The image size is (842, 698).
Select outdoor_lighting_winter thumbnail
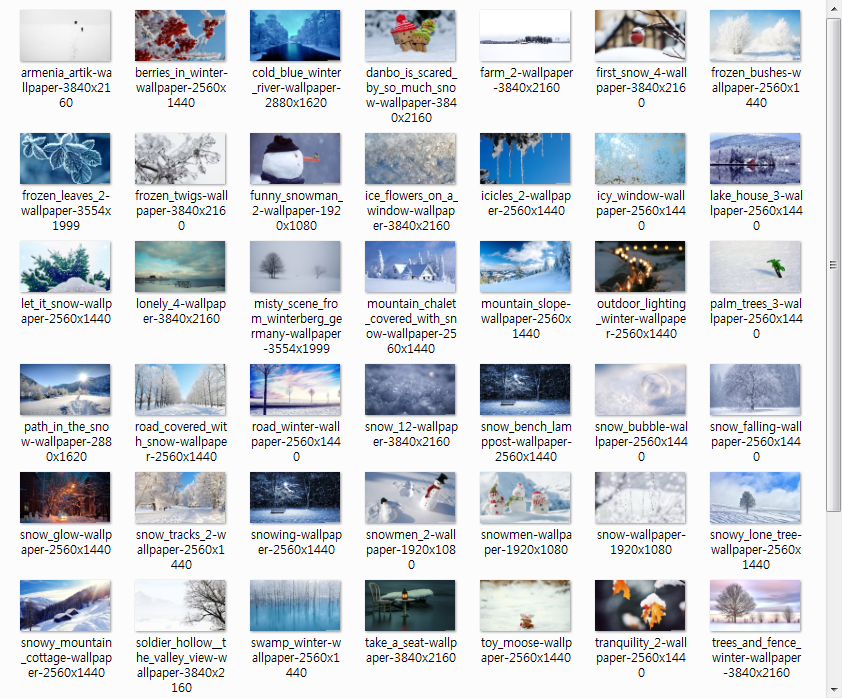pos(640,266)
